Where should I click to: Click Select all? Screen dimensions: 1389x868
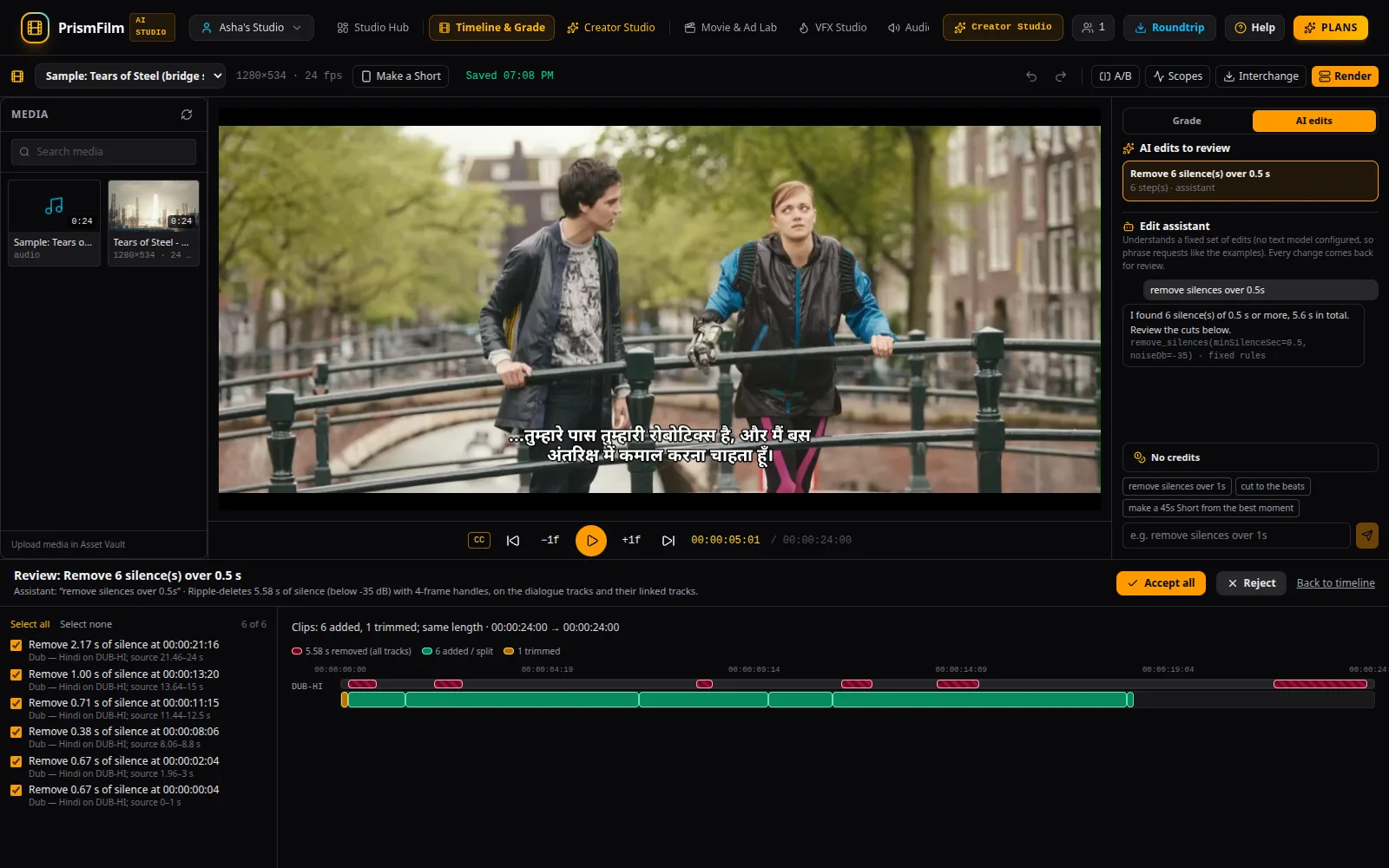pyautogui.click(x=30, y=624)
